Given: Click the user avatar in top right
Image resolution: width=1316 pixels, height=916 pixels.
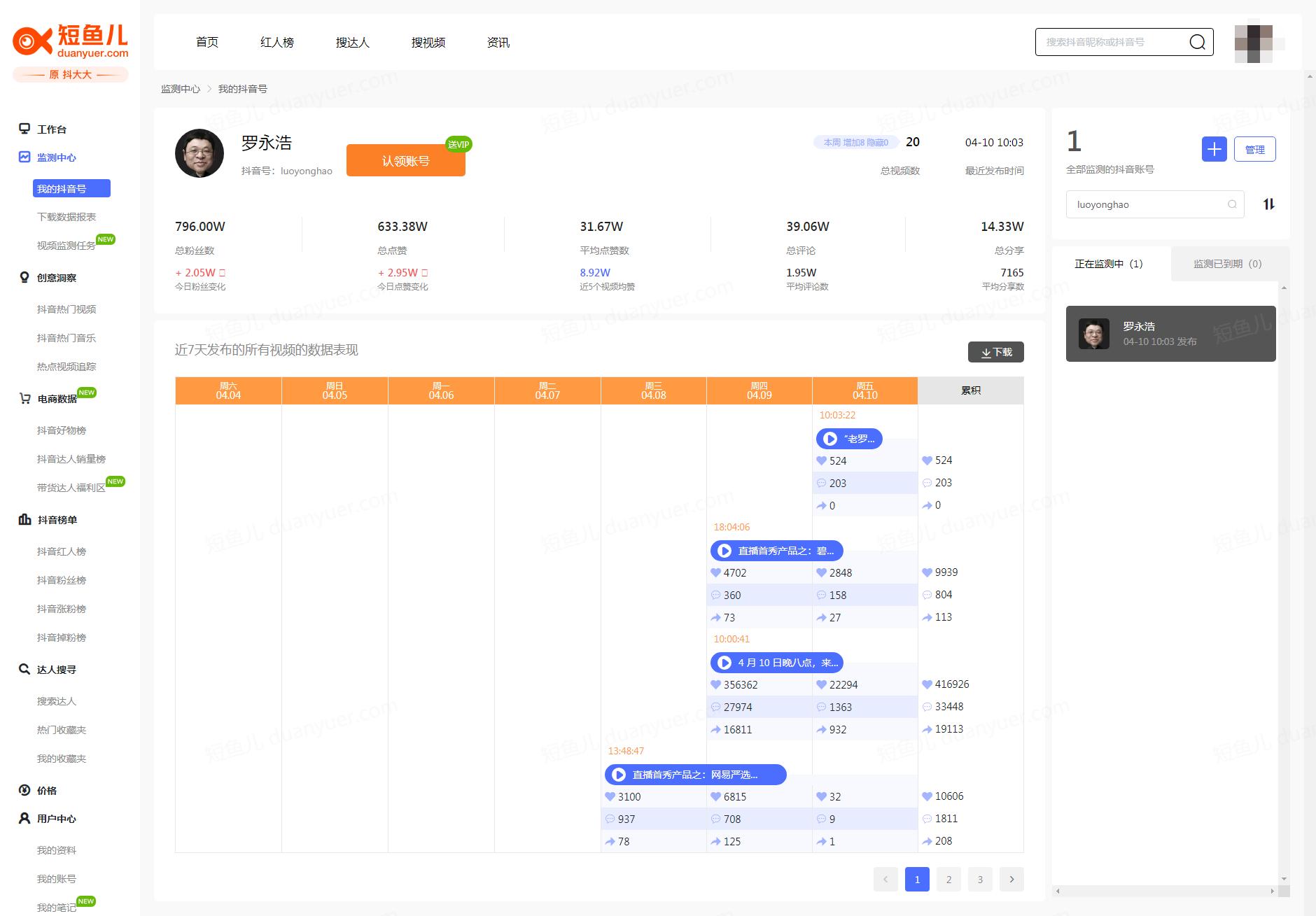Looking at the screenshot, I should pyautogui.click(x=1258, y=43).
